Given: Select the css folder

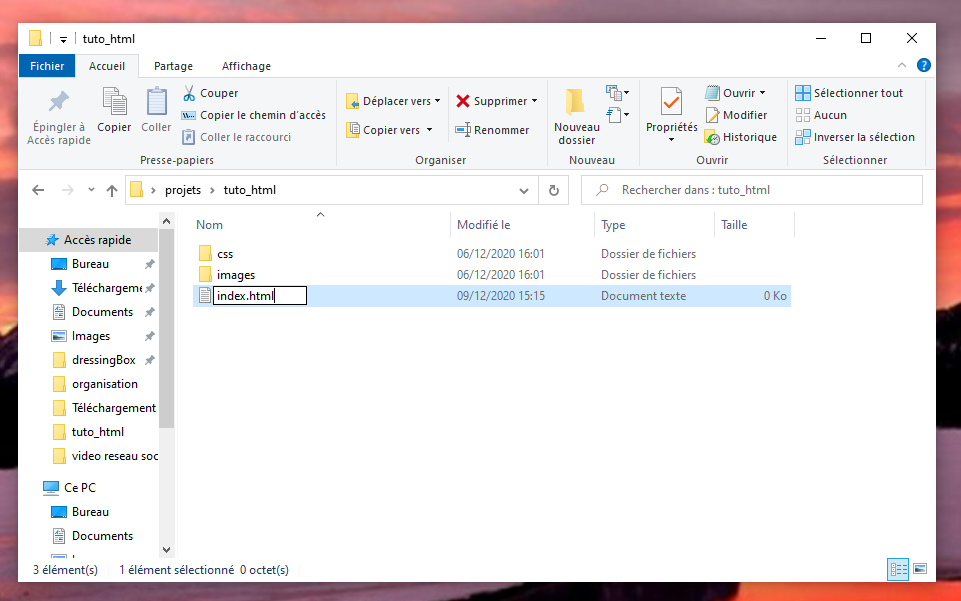Looking at the screenshot, I should [225, 254].
